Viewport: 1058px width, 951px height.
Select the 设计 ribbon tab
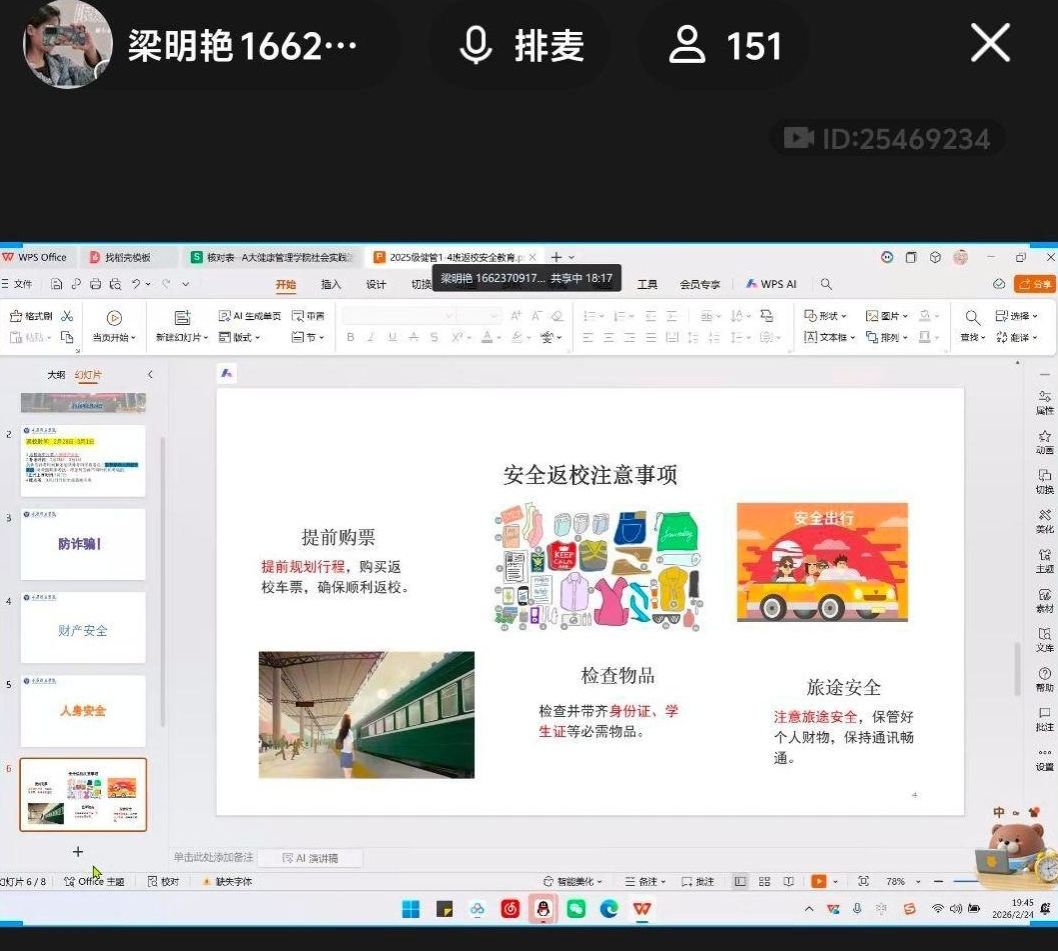[x=376, y=284]
